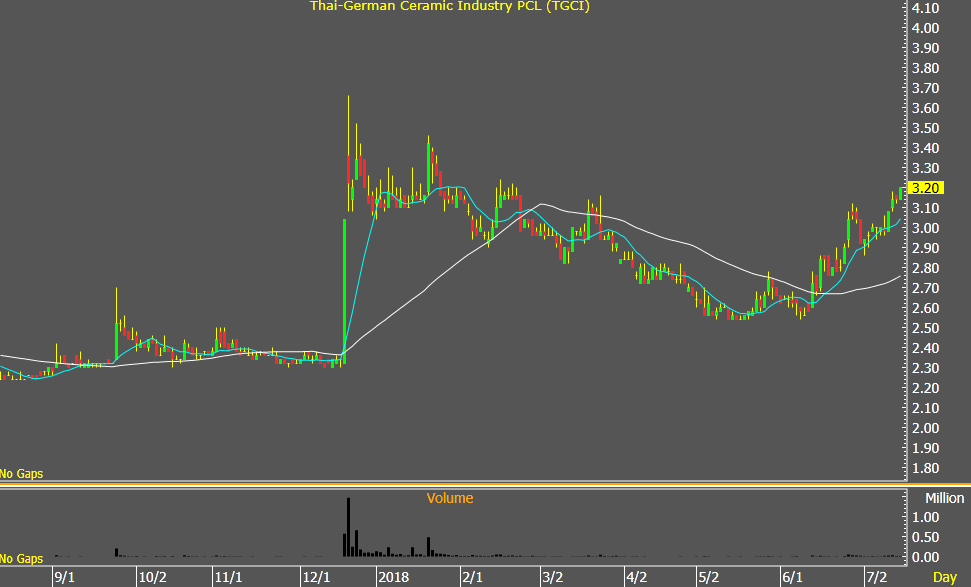Click the tallest black volume bar in December
The image size is (971, 587).
coord(349,528)
